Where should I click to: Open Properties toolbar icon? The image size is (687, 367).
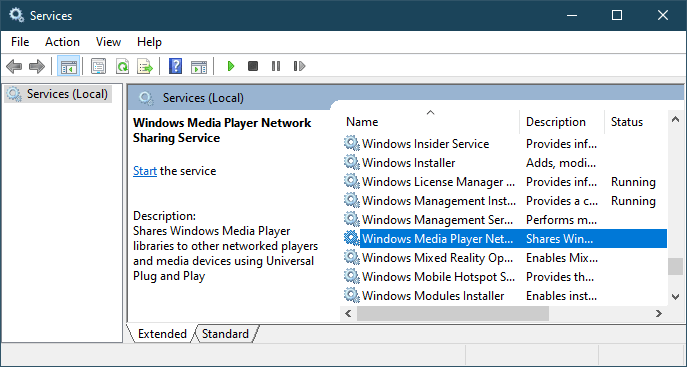pos(99,67)
